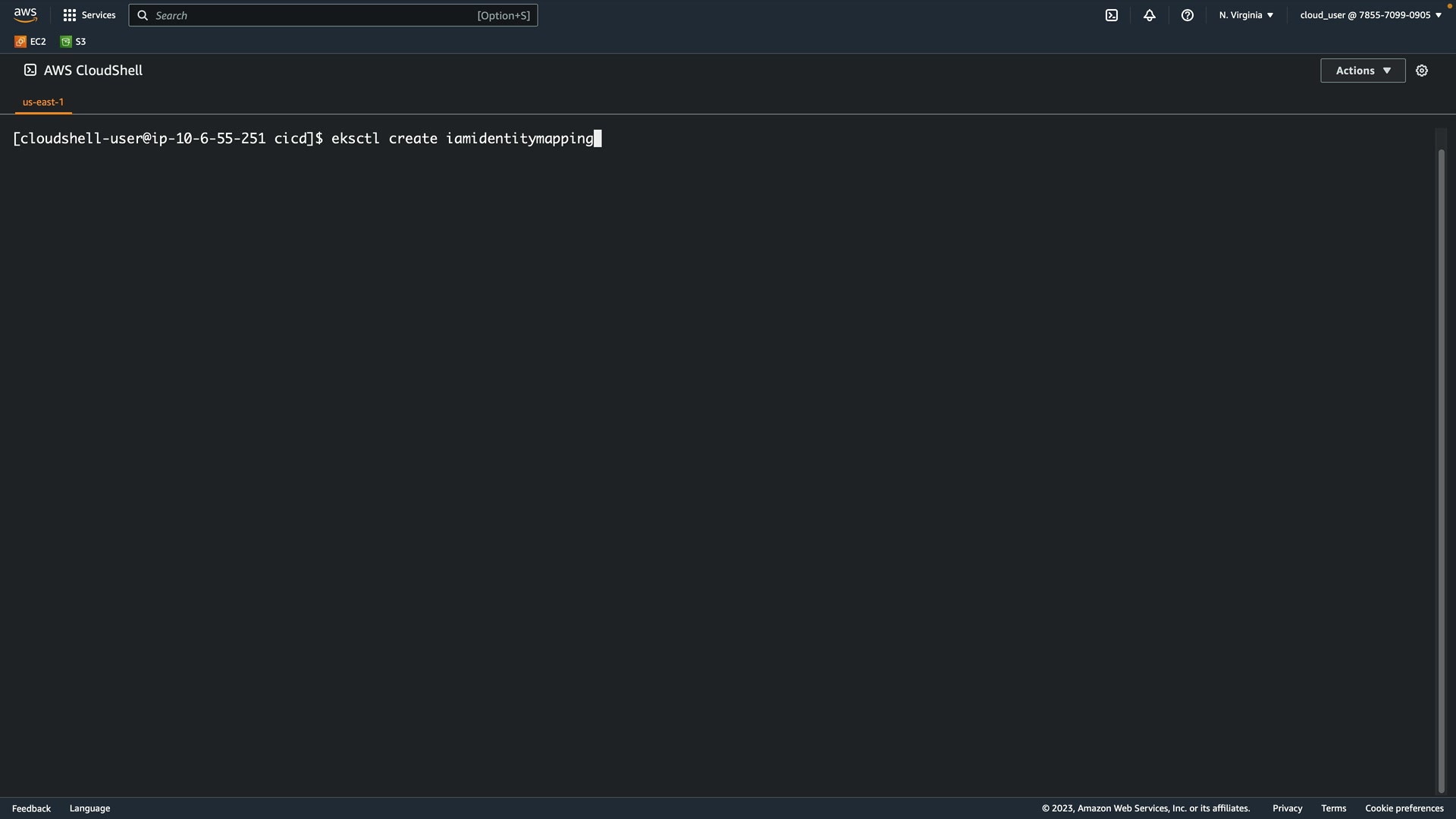Open Cookie preferences

(1404, 808)
